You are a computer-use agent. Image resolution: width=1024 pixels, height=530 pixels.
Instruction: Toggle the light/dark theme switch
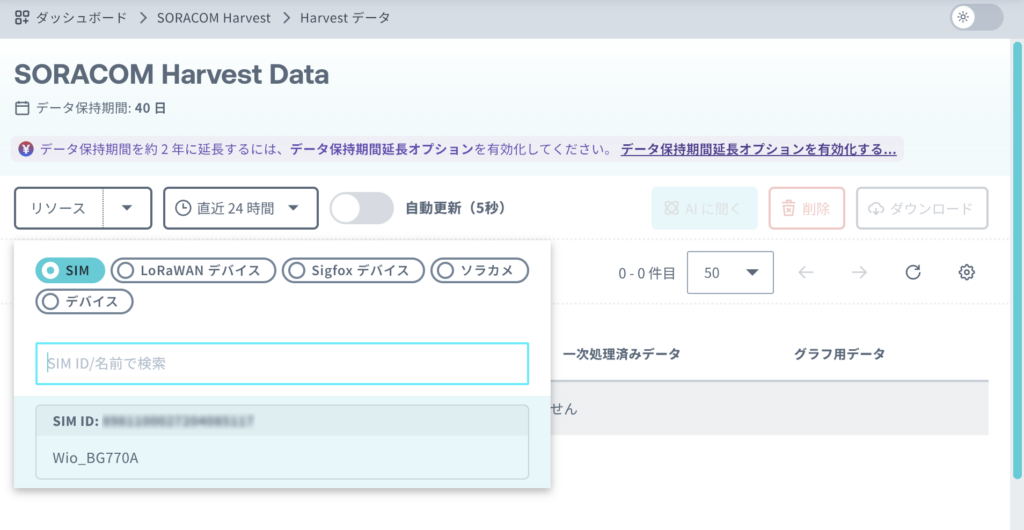coord(976,18)
